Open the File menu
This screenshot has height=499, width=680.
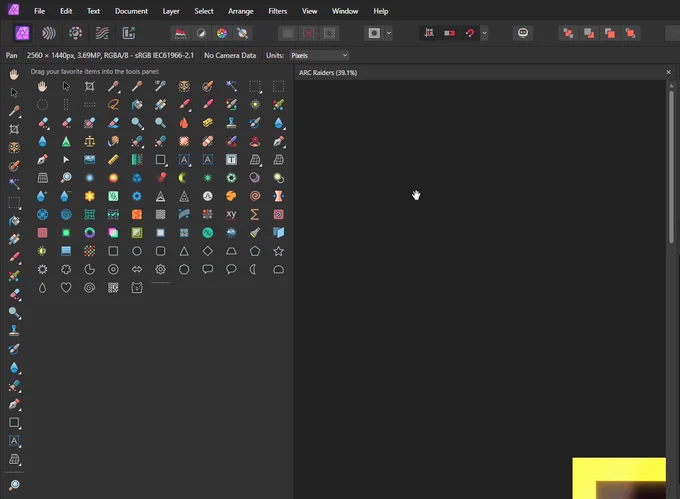pos(39,11)
